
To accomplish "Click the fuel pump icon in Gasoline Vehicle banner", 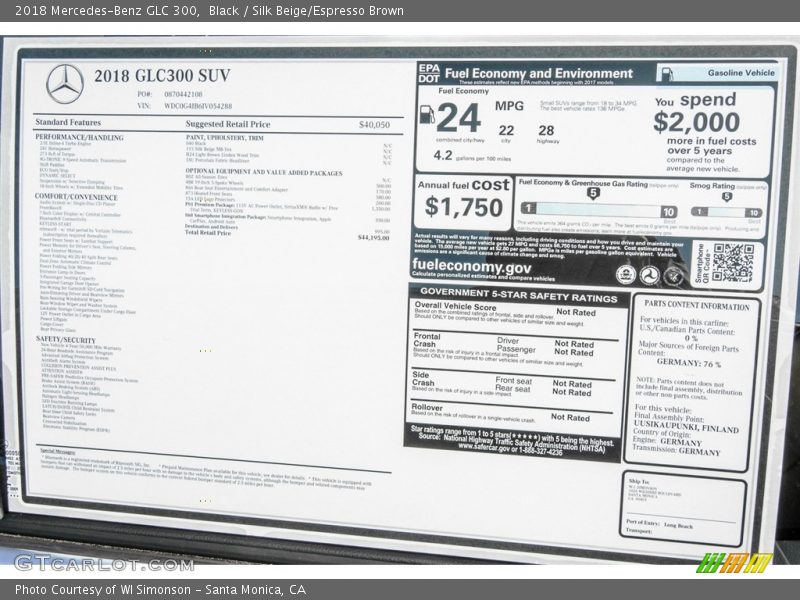I will click(x=667, y=74).
